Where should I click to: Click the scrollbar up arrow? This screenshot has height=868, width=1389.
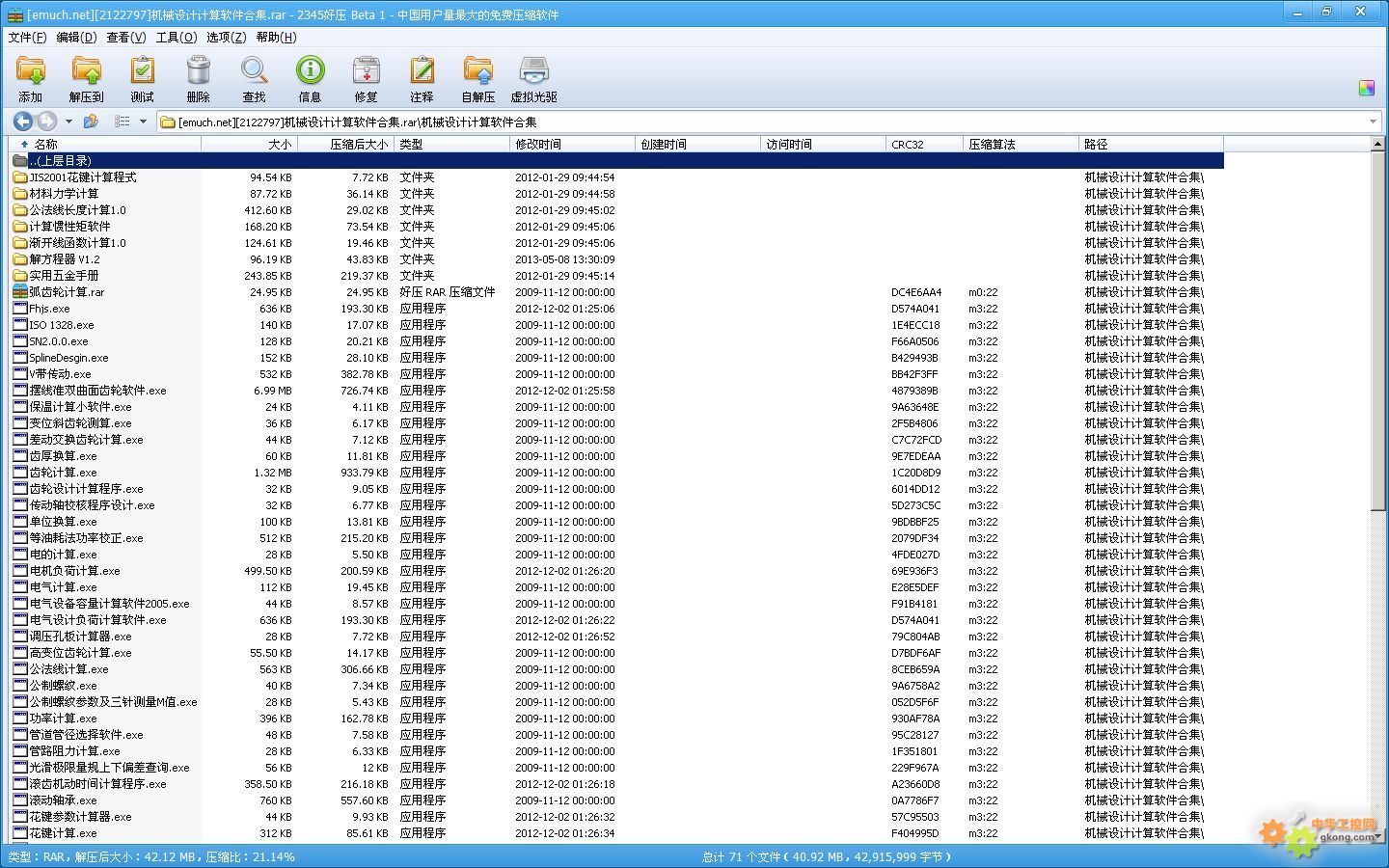point(1379,144)
